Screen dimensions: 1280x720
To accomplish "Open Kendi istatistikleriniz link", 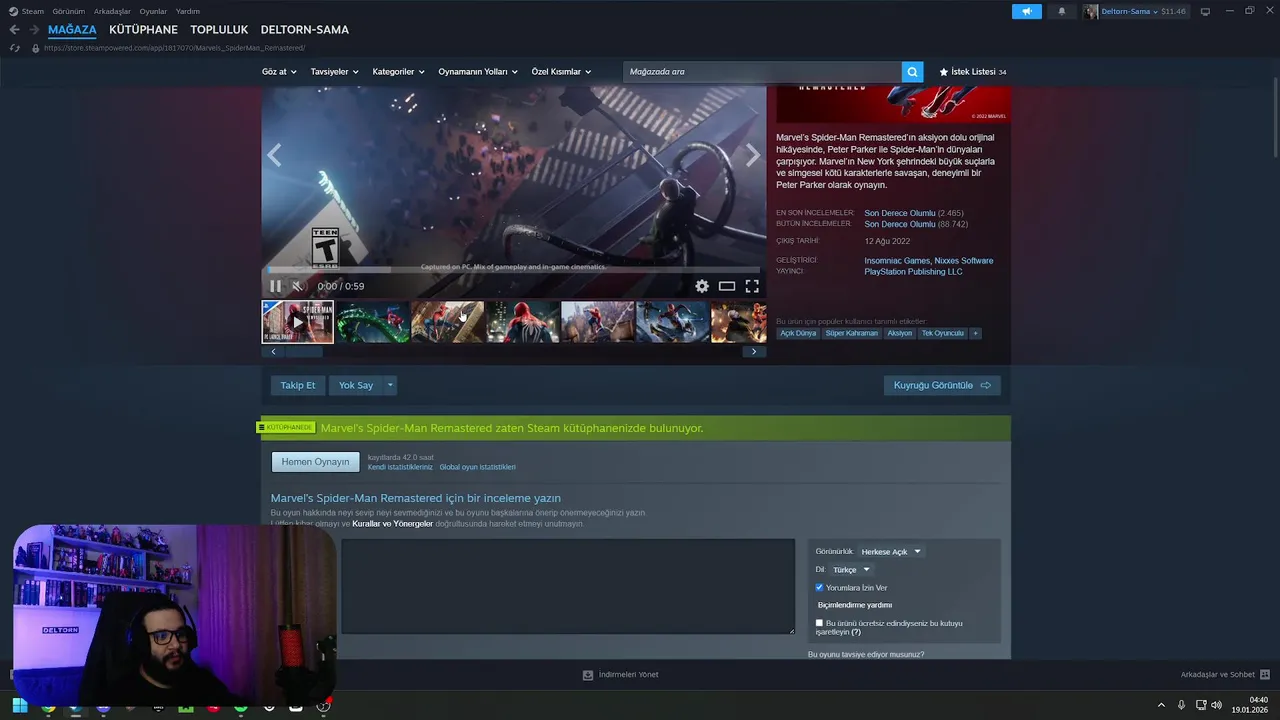I will pyautogui.click(x=400, y=467).
